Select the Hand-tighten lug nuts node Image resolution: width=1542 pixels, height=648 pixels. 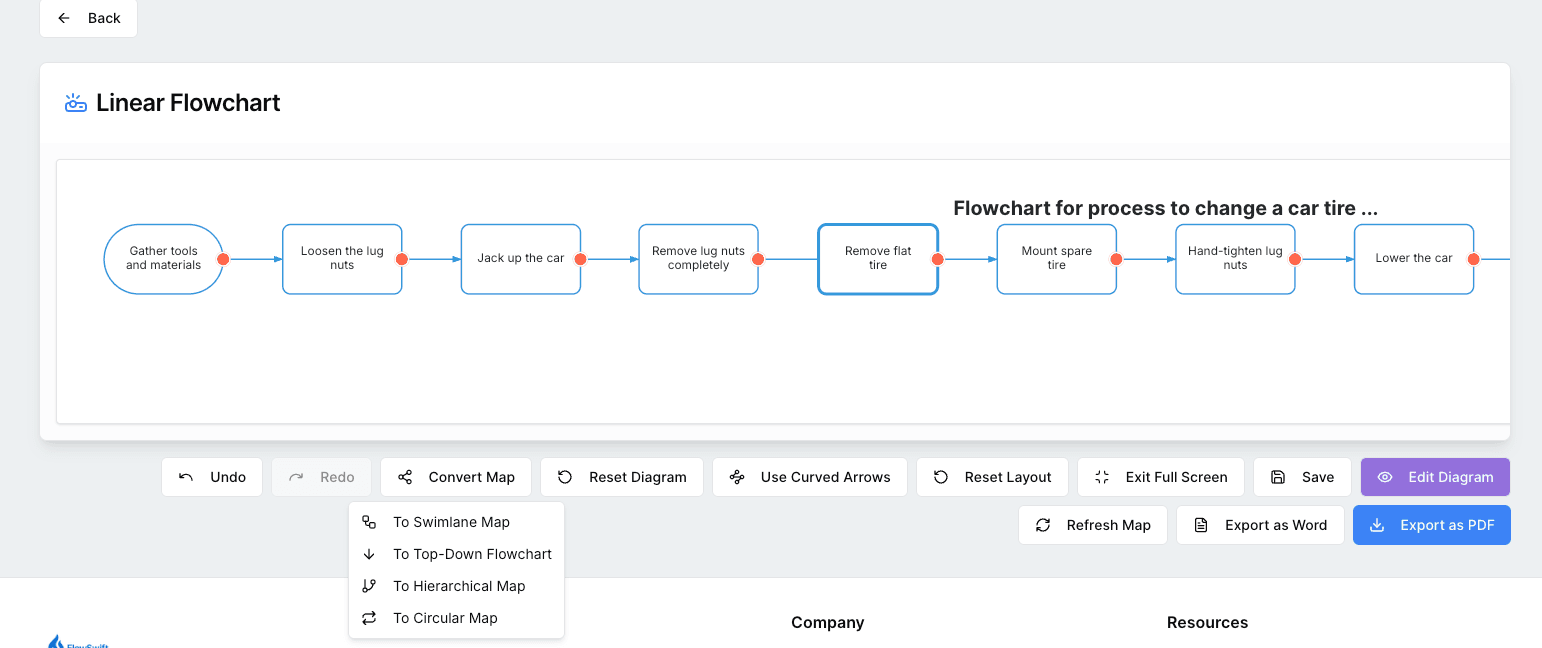click(x=1235, y=259)
